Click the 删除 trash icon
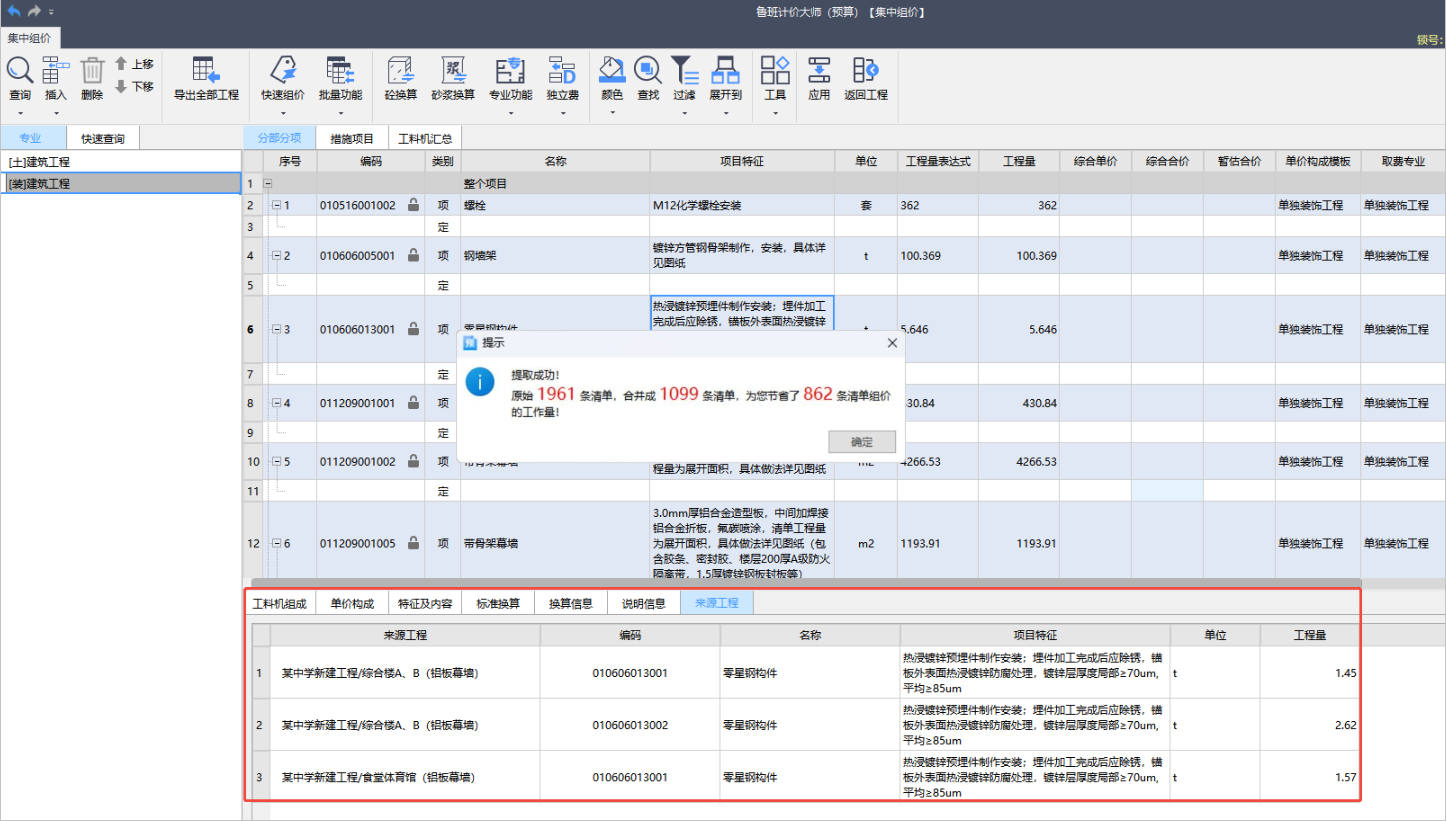This screenshot has width=1446, height=821. [92, 71]
